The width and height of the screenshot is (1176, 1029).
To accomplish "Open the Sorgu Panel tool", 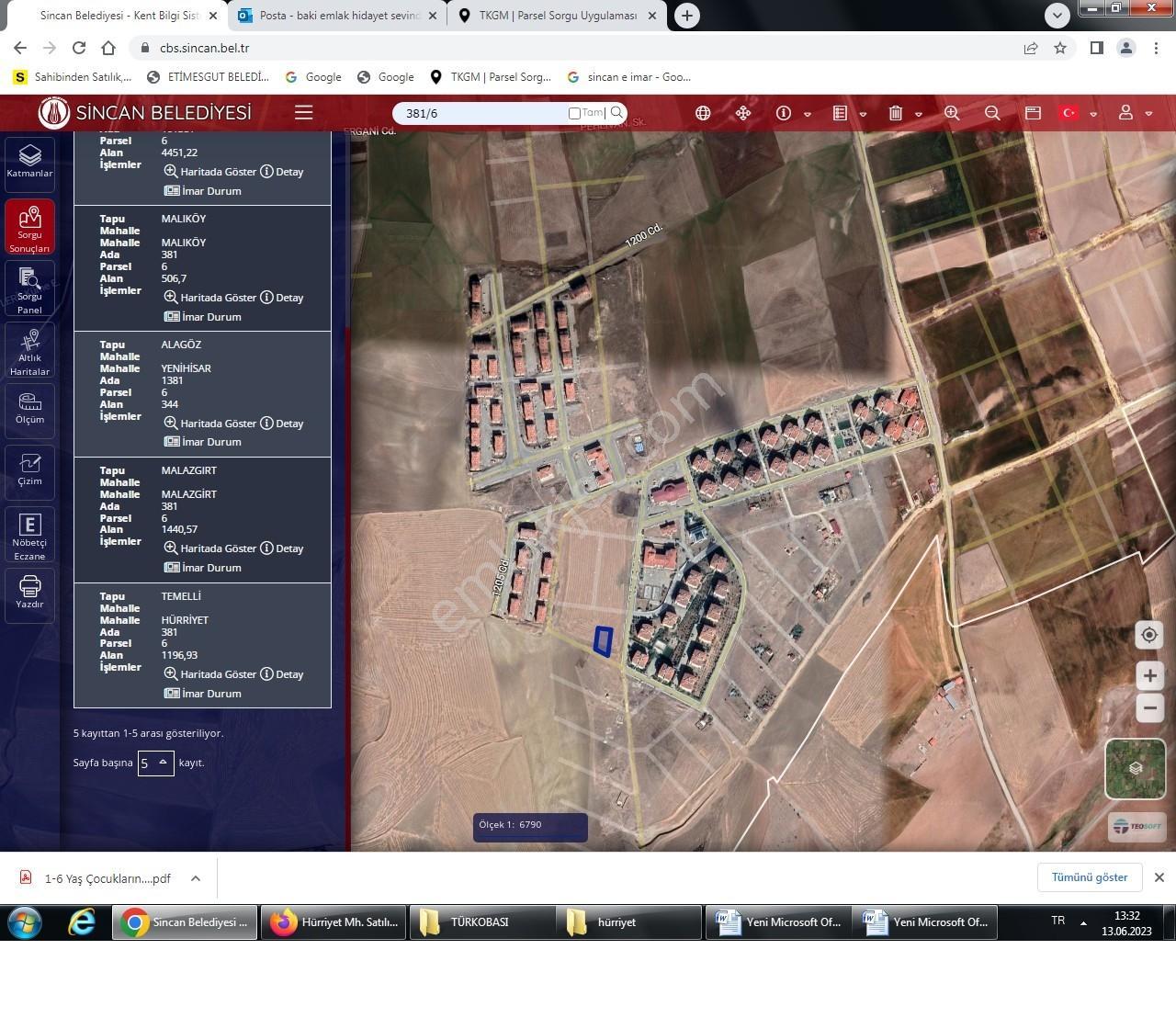I will [x=29, y=289].
